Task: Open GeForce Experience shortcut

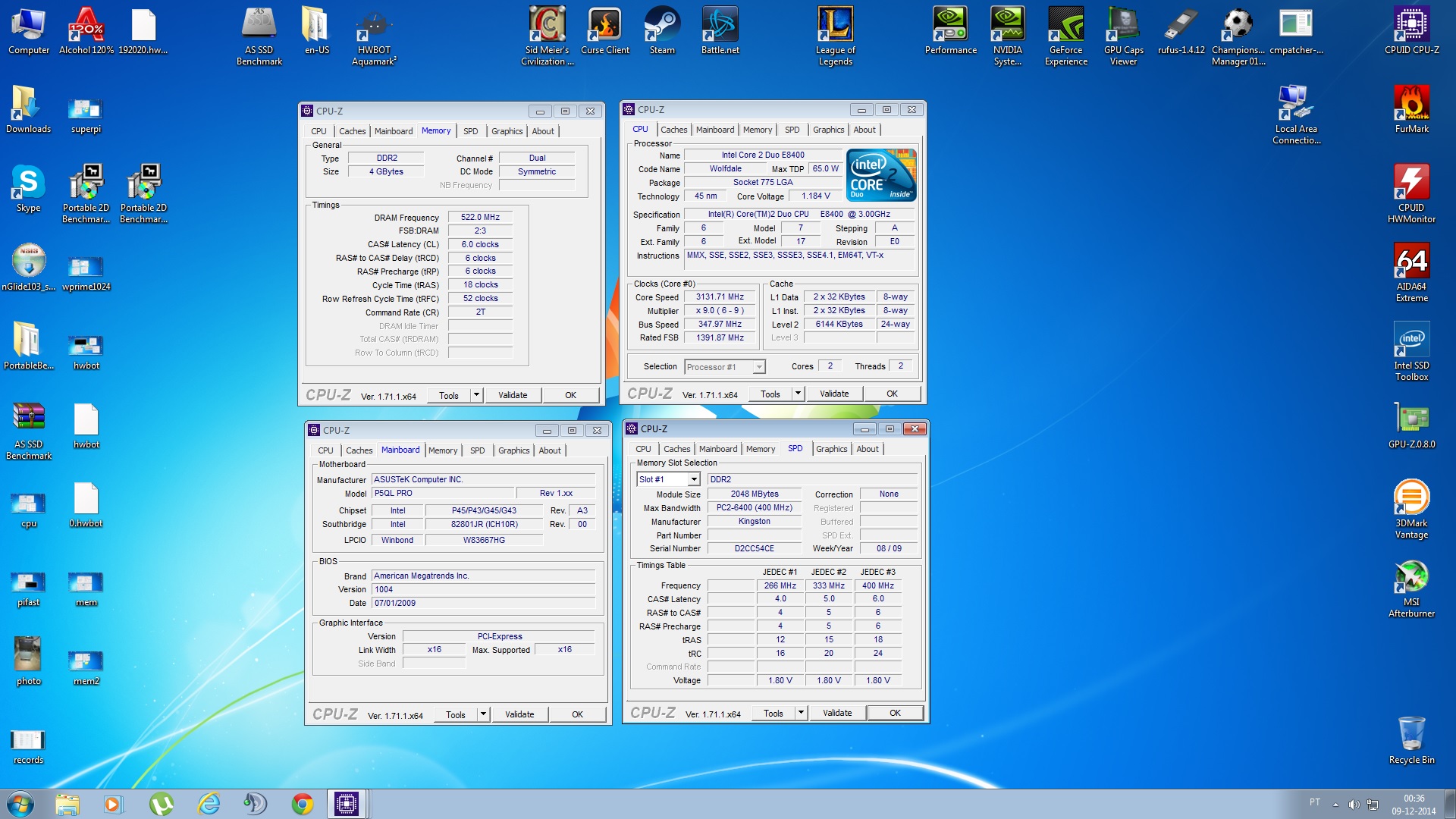Action: tap(1065, 36)
